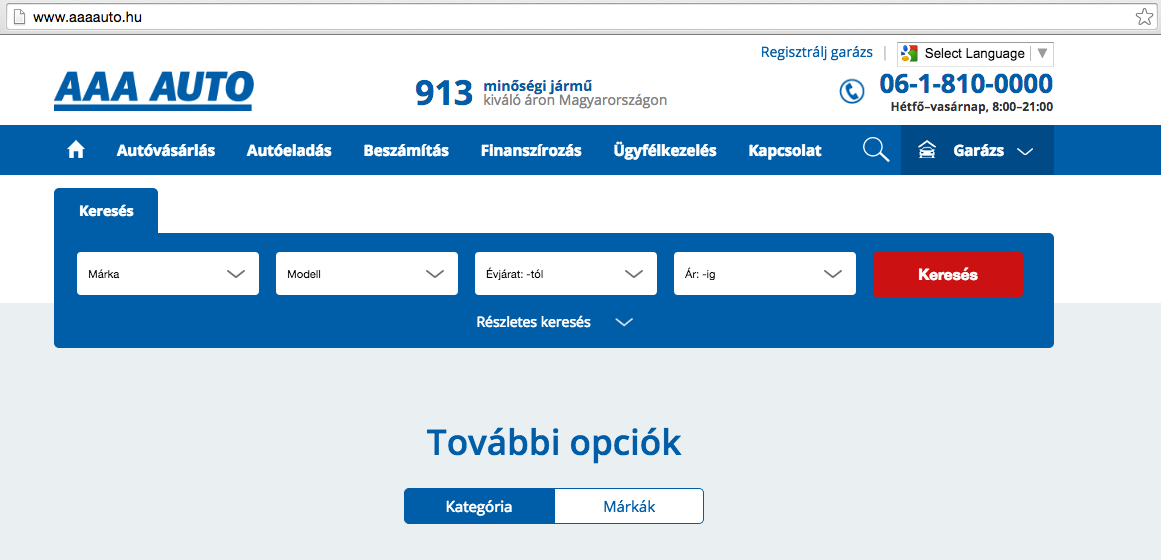The height and width of the screenshot is (560, 1161).
Task: Click the Hétfő–vasárnap opening hours text
Action: pyautogui.click(x=971, y=107)
